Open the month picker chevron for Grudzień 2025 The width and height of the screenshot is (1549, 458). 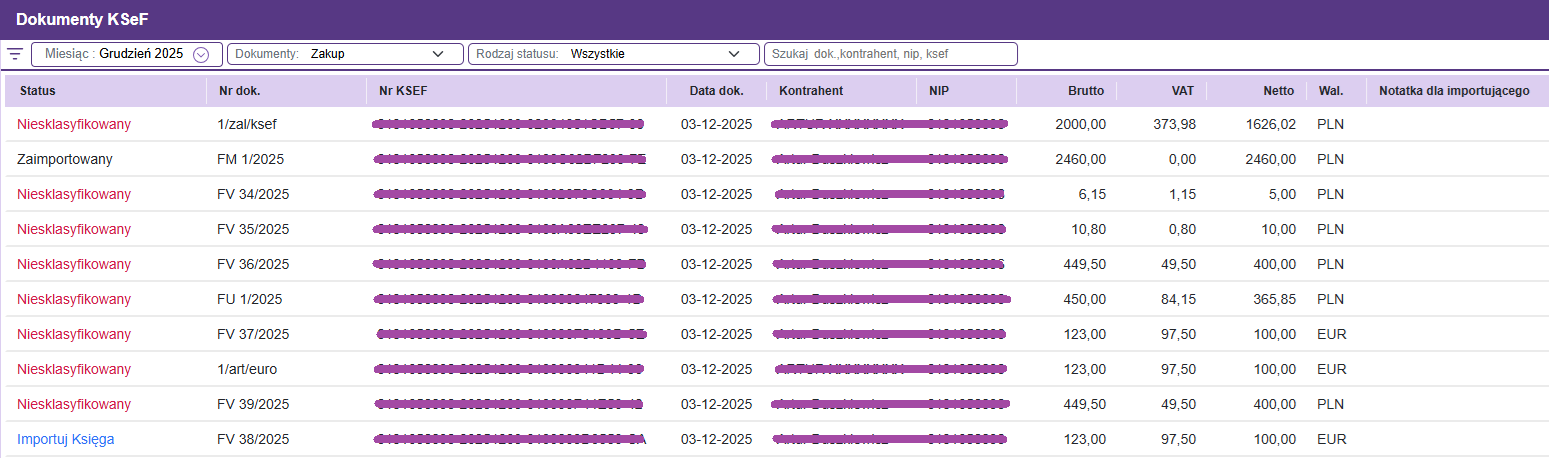(x=201, y=54)
